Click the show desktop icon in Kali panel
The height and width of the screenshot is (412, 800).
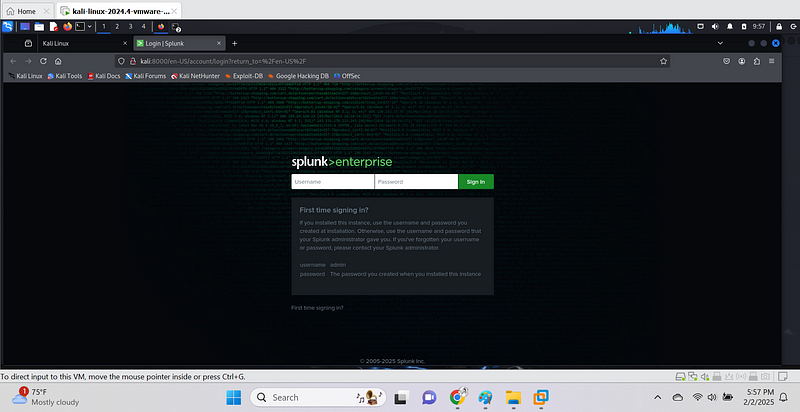(x=24, y=27)
